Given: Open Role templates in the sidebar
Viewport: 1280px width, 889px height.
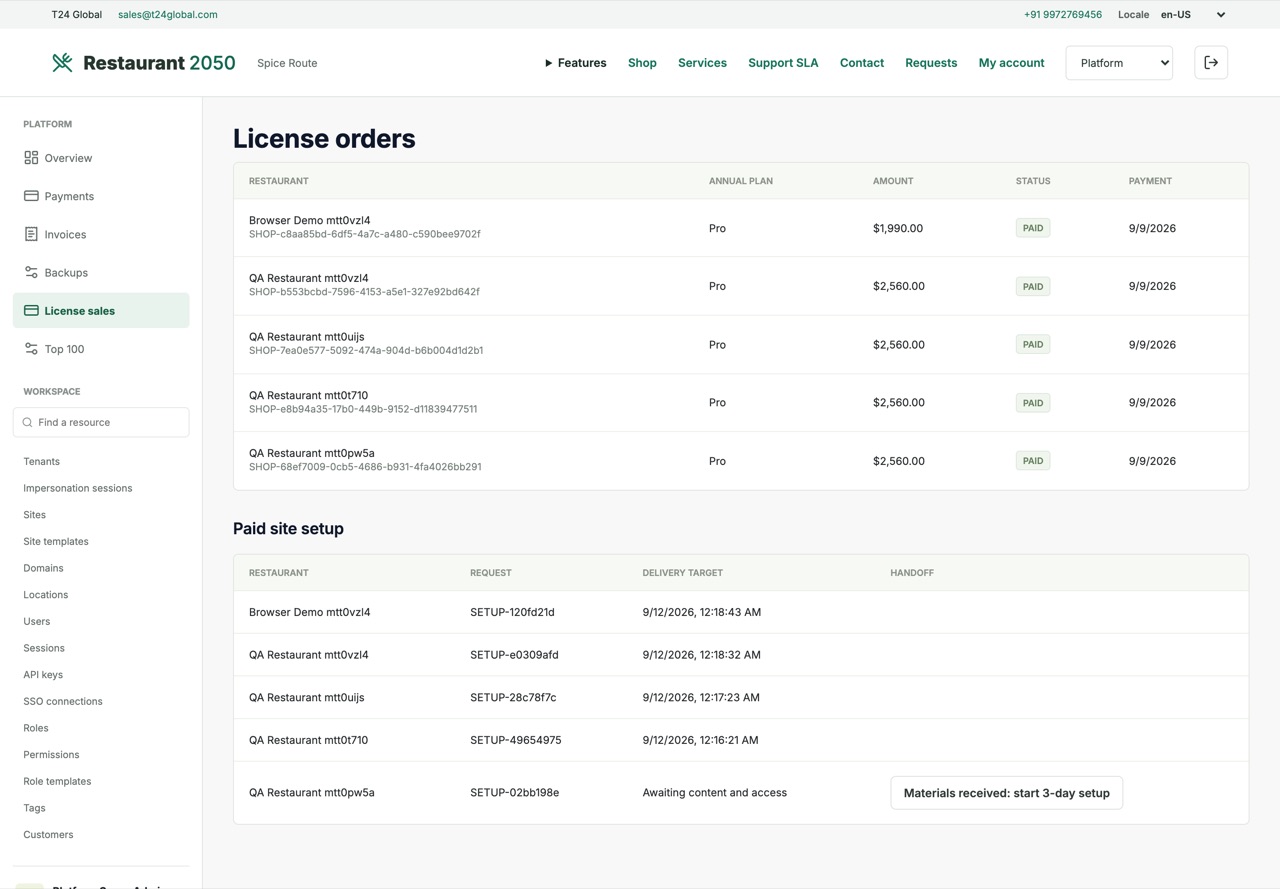Looking at the screenshot, I should 57,781.
